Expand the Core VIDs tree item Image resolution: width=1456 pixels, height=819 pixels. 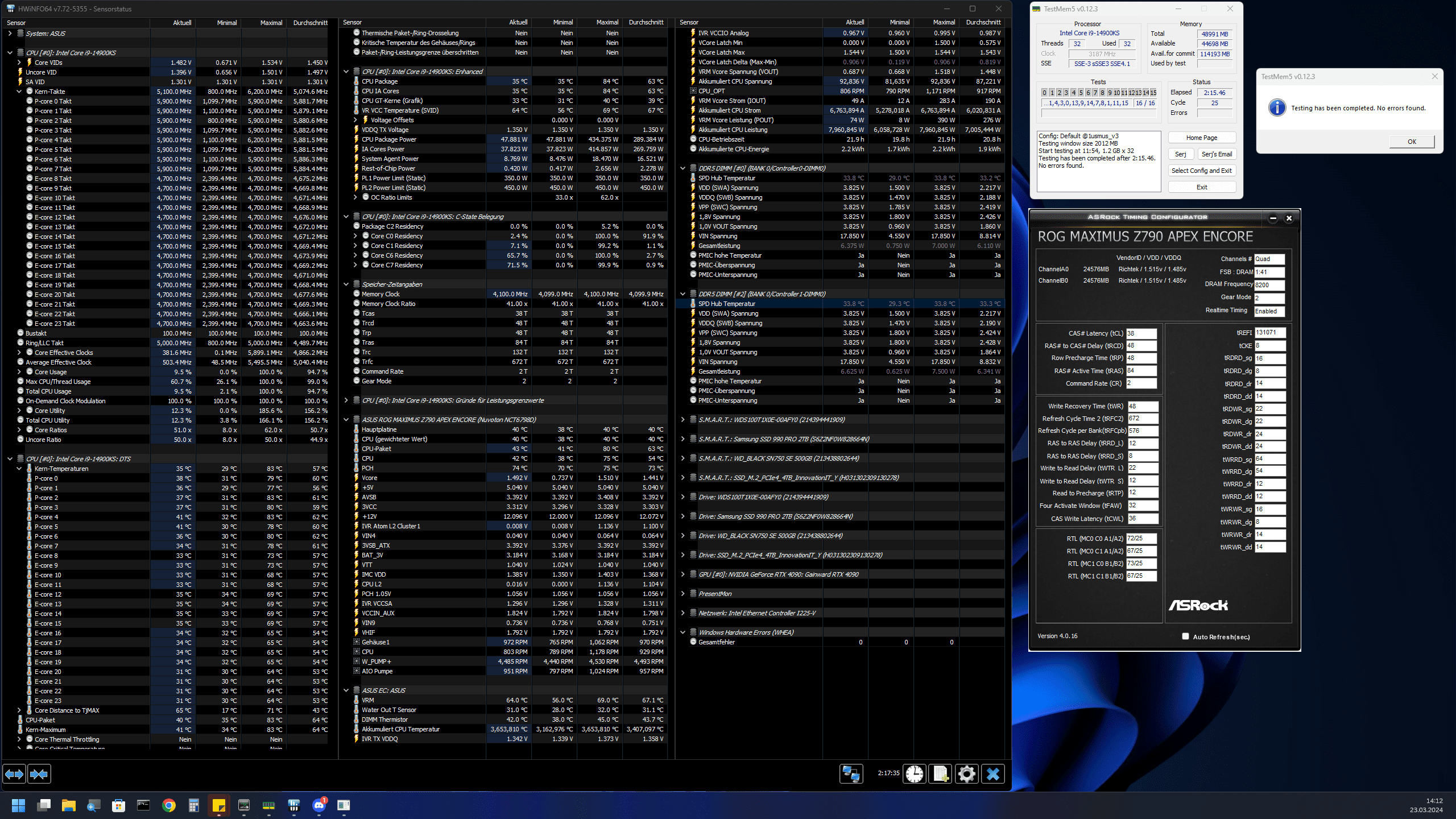pyautogui.click(x=19, y=63)
